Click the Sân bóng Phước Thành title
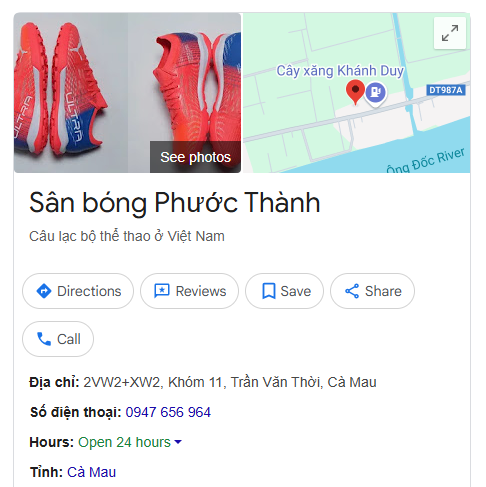 tap(175, 202)
